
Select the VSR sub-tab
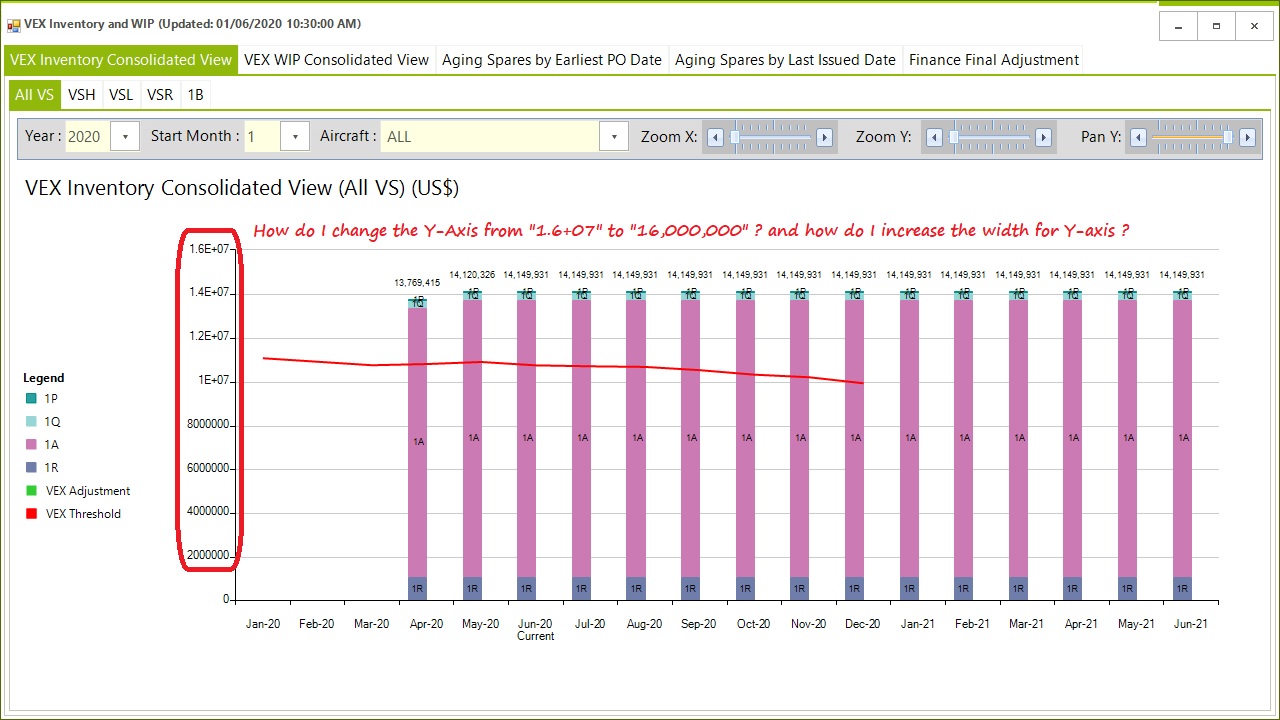[x=160, y=95]
